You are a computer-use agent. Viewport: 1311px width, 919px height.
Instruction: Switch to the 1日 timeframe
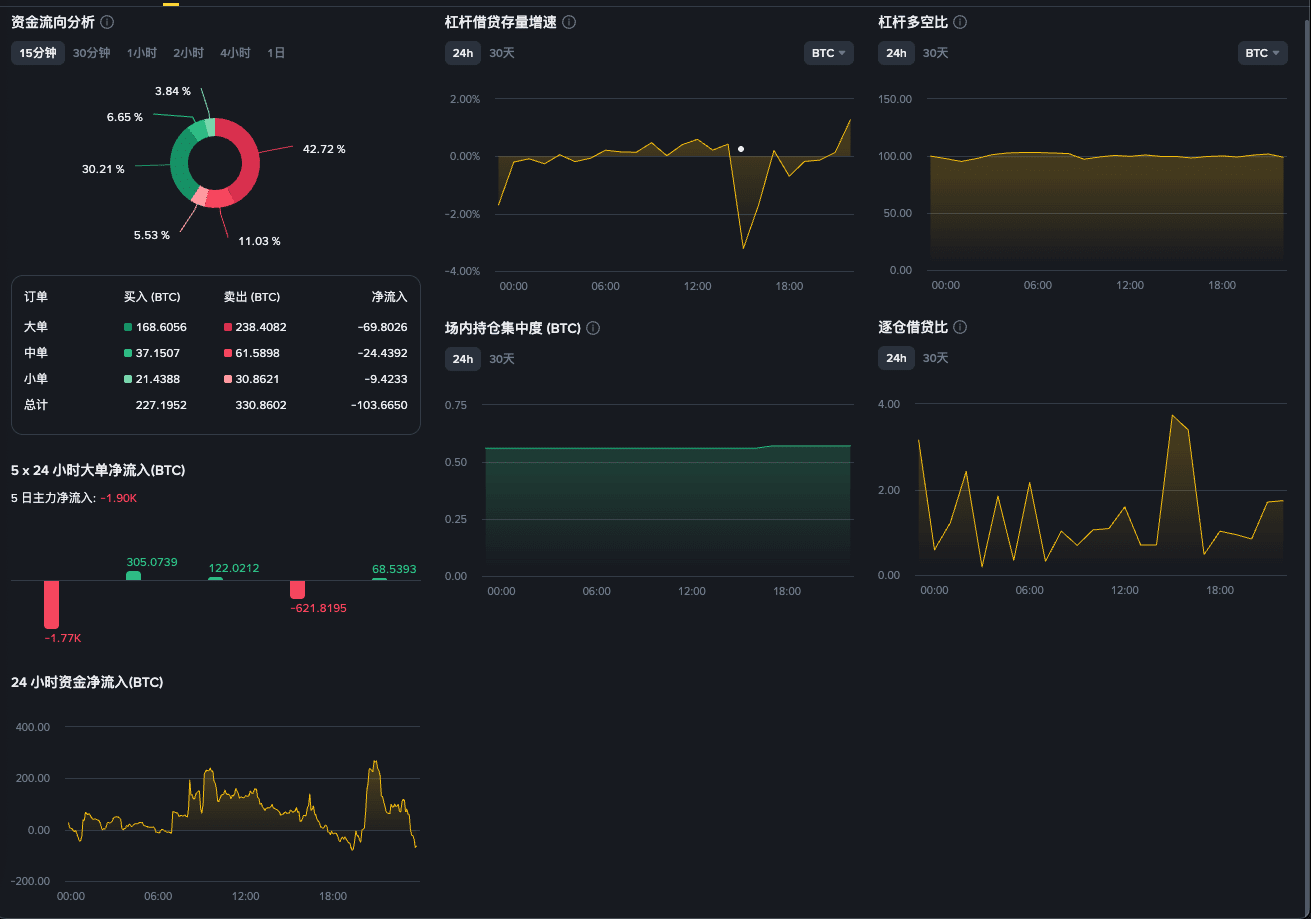pos(276,53)
